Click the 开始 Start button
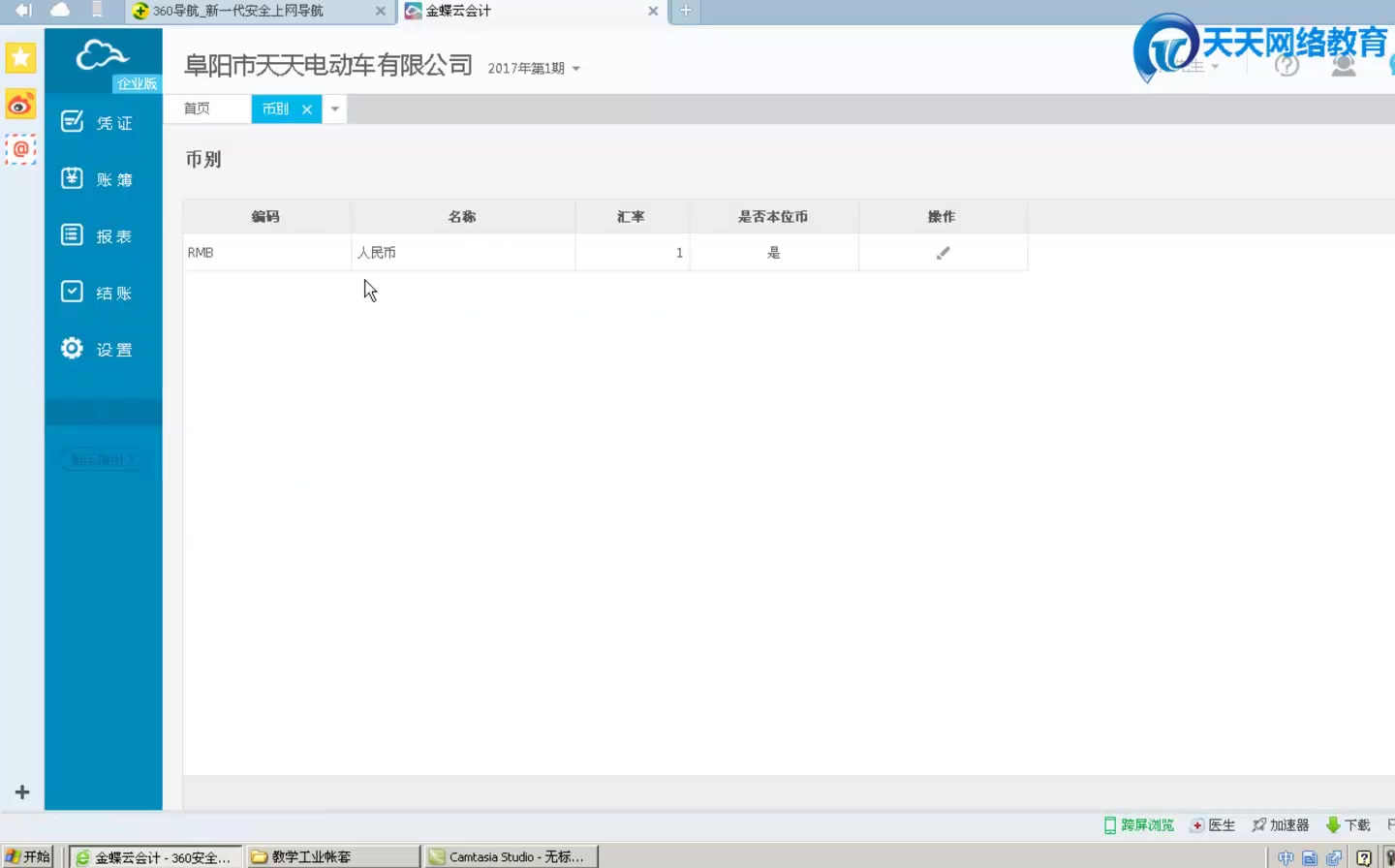1395x868 pixels. [27, 856]
